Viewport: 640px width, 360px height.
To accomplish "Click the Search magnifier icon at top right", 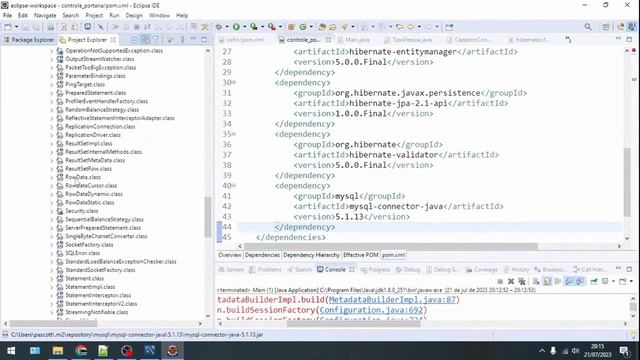I will (588, 27).
